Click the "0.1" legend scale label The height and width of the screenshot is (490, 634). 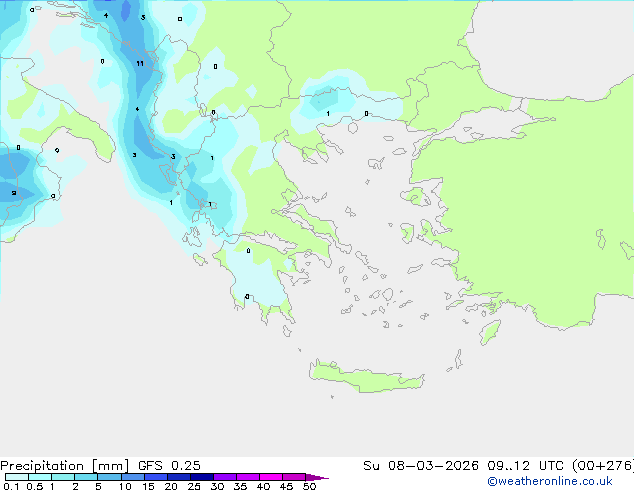tap(11, 486)
